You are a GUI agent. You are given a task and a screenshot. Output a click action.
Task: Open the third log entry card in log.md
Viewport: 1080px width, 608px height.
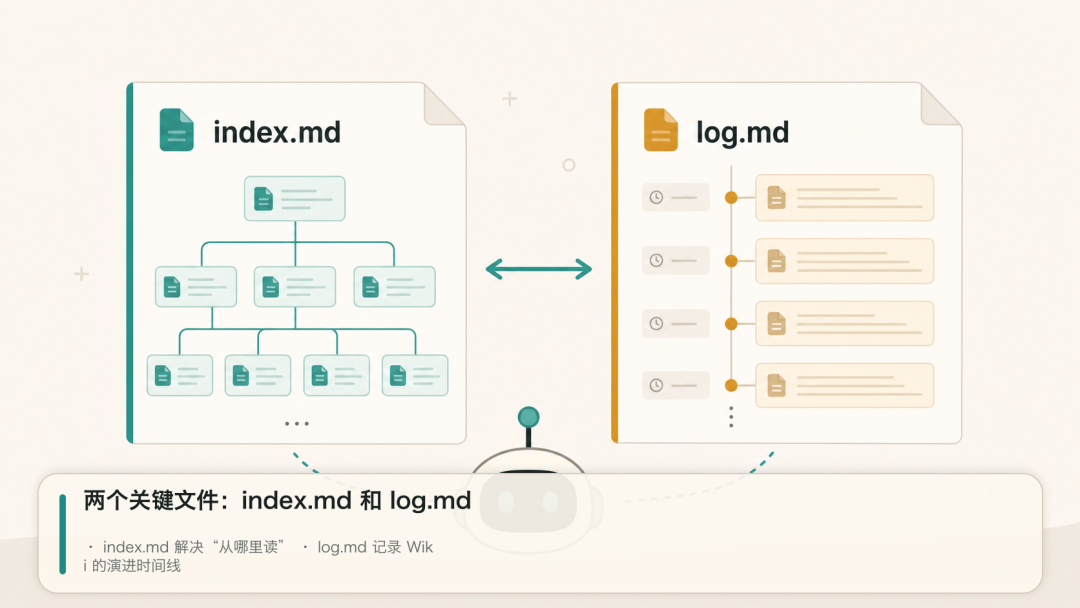click(x=844, y=323)
